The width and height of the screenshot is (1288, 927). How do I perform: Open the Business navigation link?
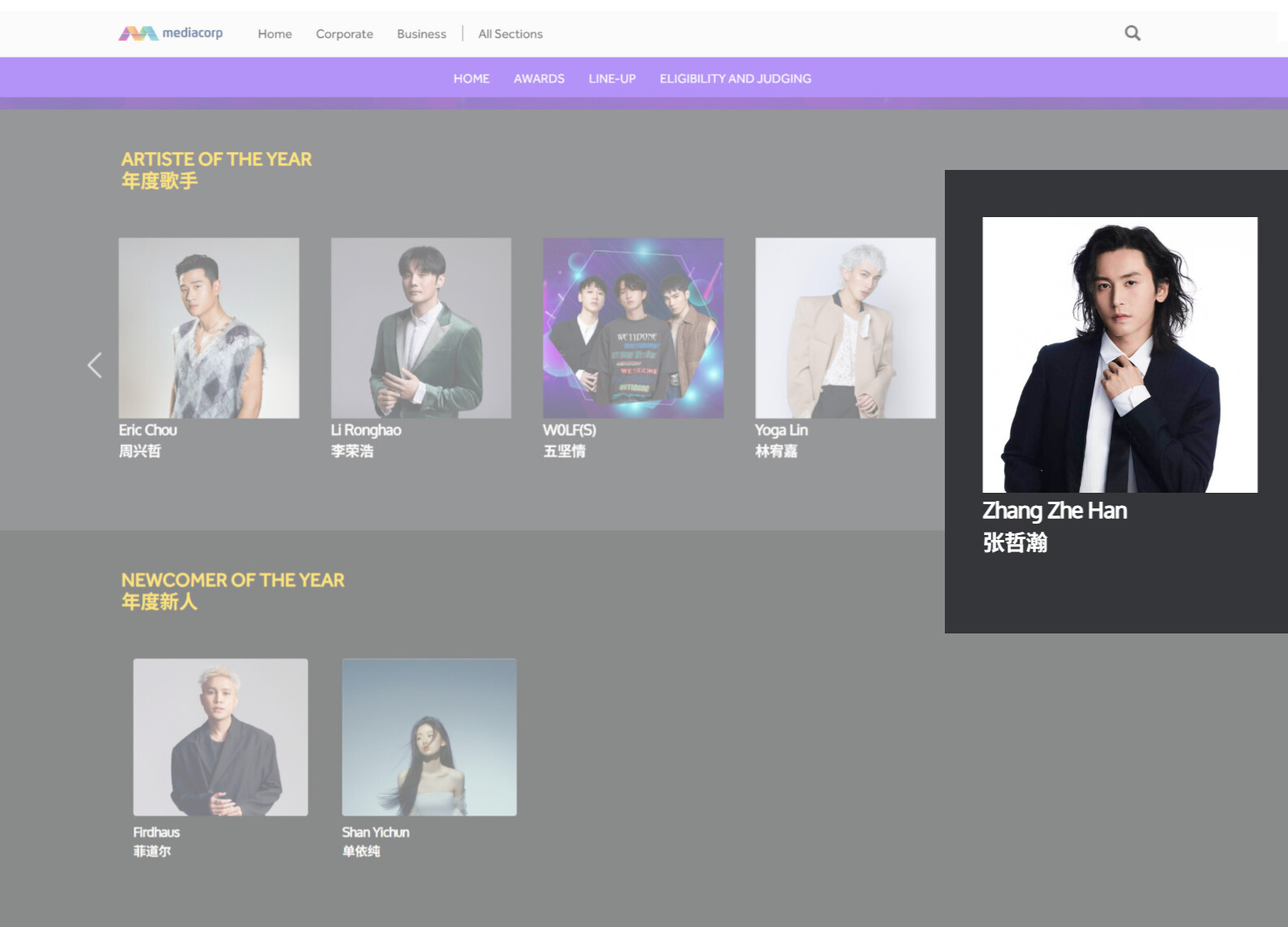tap(421, 34)
